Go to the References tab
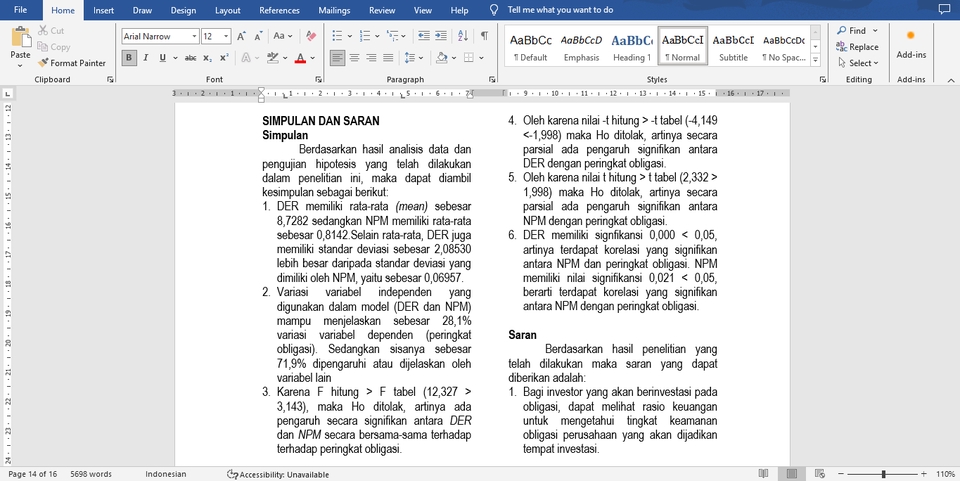 pos(279,10)
